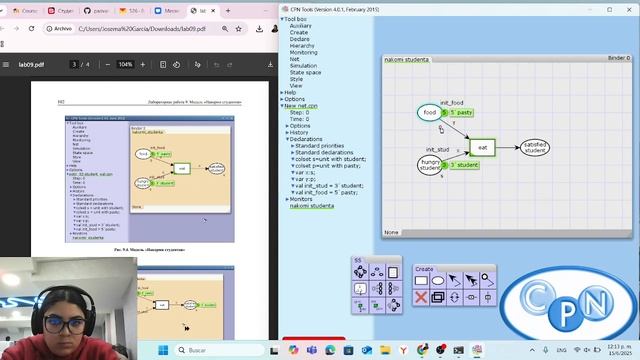Select the vertical guideline tool
This screenshot has height=360, width=640.
487,297
